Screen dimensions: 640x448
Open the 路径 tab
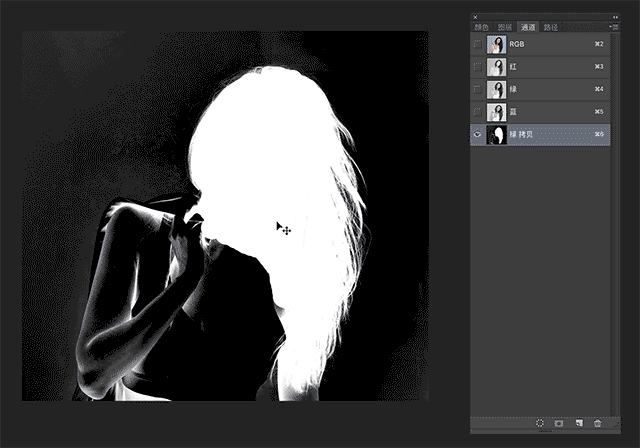coord(551,27)
